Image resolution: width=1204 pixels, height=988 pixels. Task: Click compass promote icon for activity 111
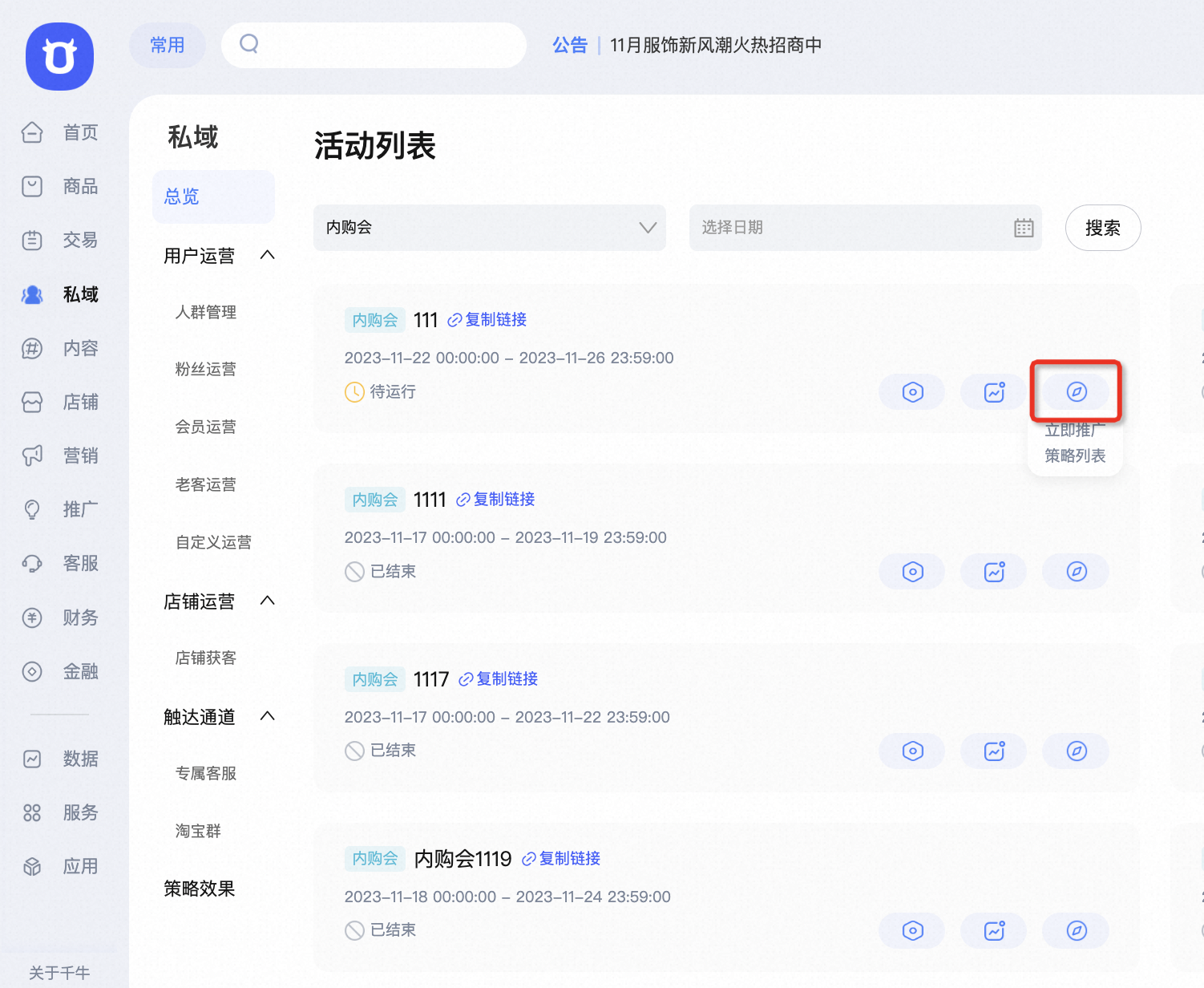pyautogui.click(x=1077, y=392)
